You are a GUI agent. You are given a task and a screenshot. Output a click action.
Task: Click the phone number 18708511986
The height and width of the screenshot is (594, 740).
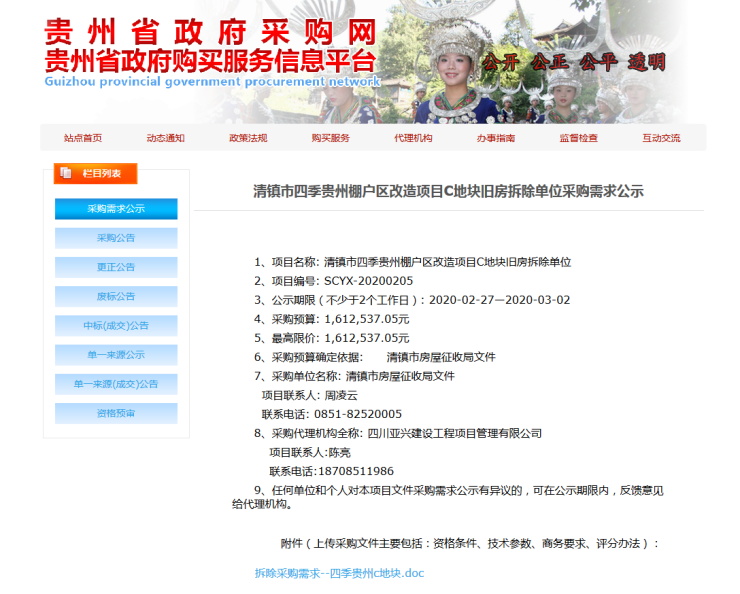[x=356, y=471]
